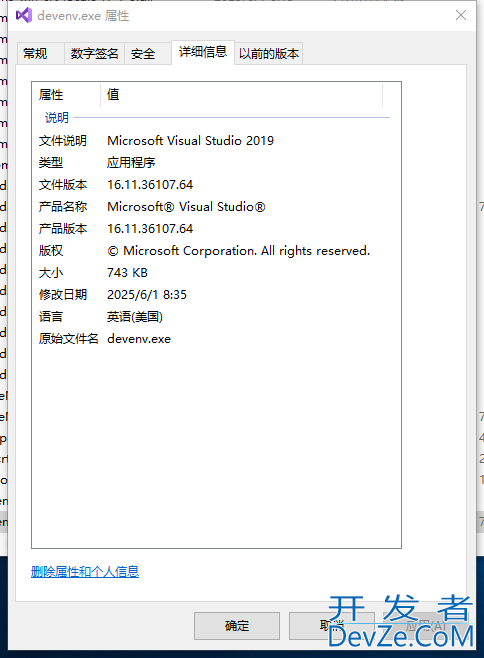The image size is (484, 658).
Task: Select the 详细信息 tab
Action: coord(203,52)
